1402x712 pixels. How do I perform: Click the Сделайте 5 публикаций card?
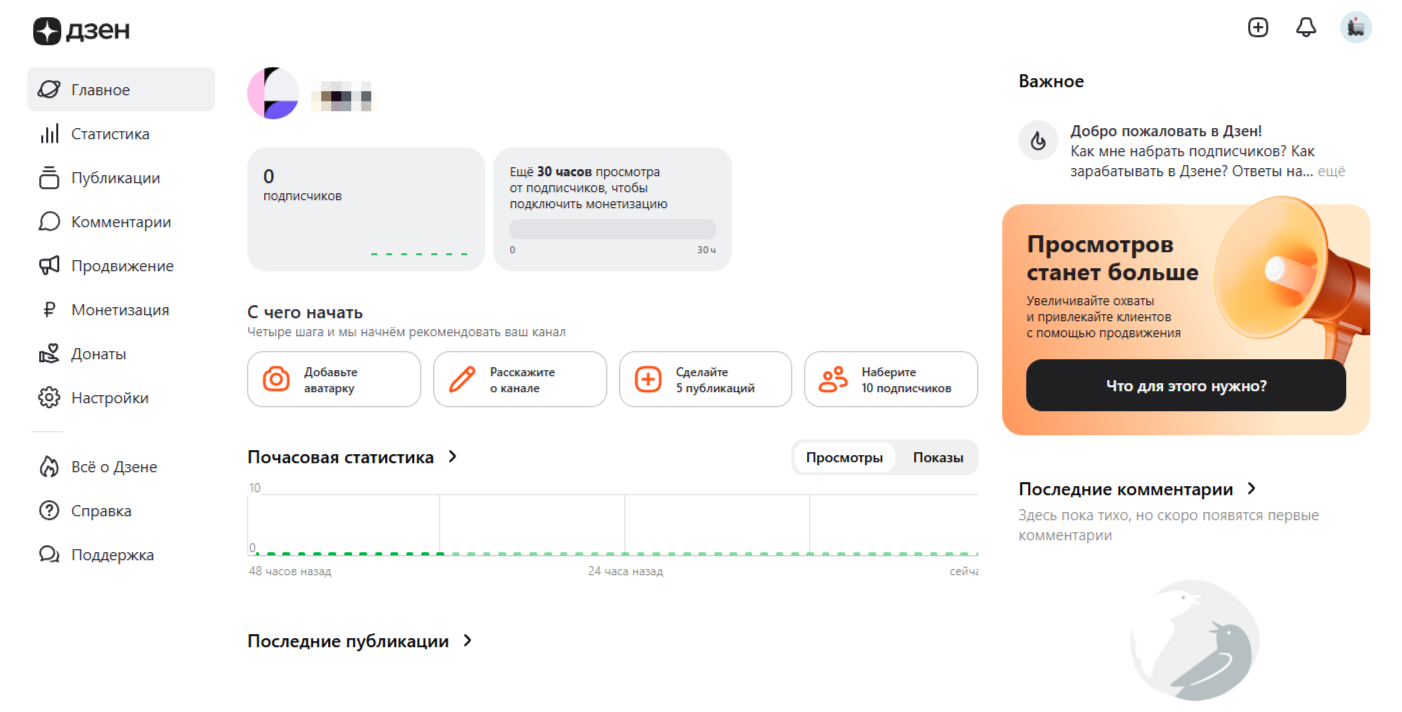coord(705,379)
